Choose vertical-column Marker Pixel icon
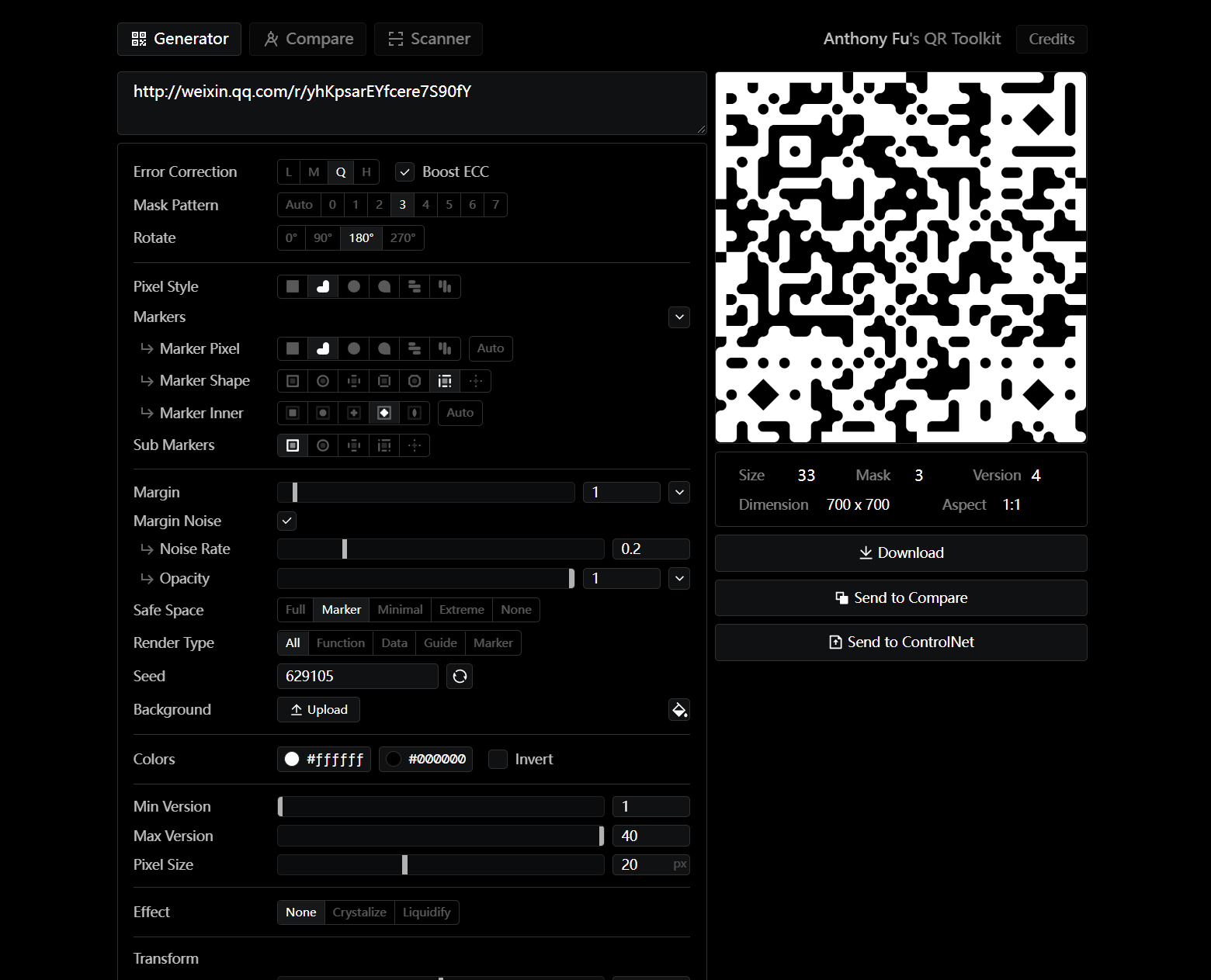 point(445,348)
